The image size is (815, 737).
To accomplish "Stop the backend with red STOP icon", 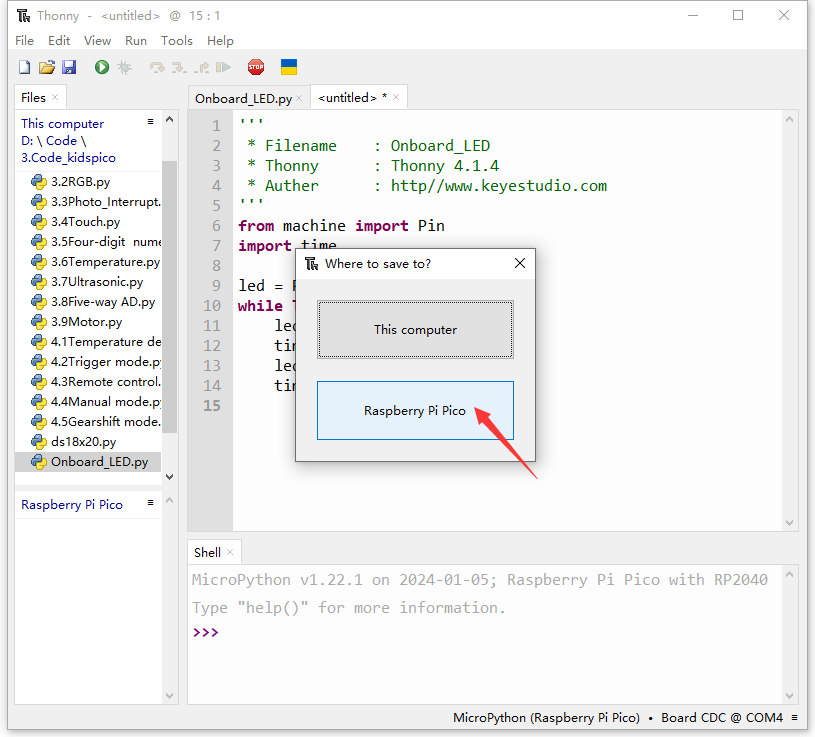I will click(256, 67).
